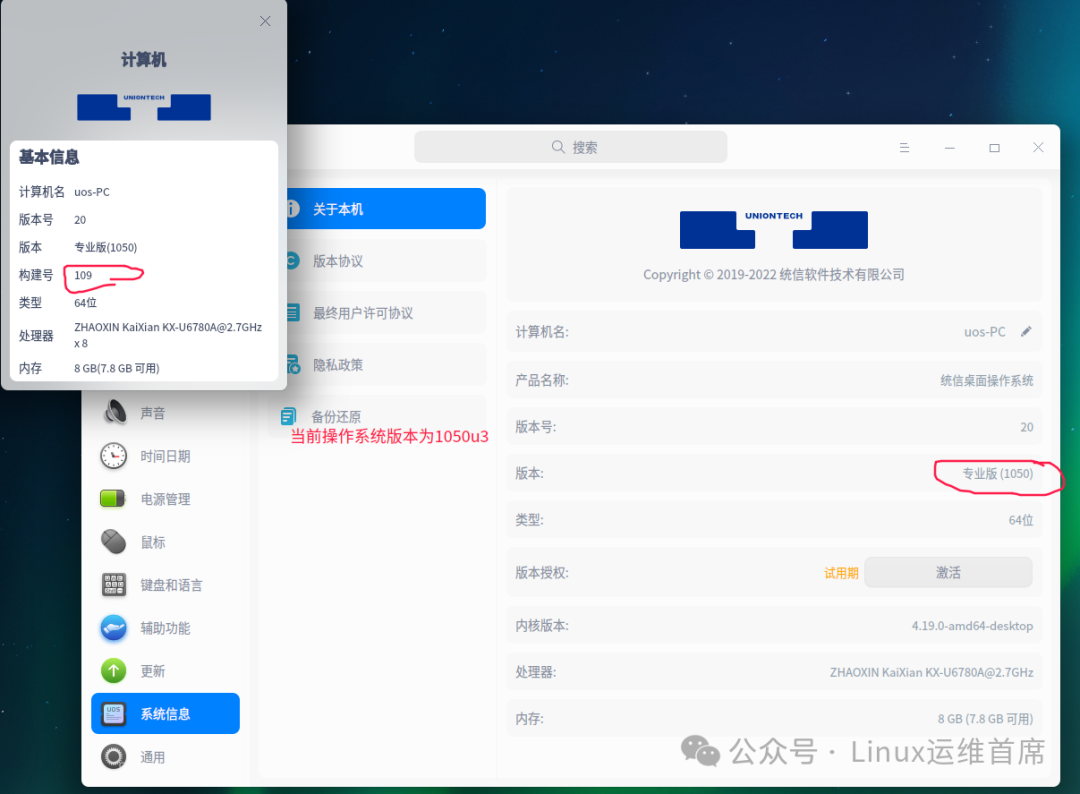
Task: Open Update (更新) settings
Action: click(x=165, y=671)
